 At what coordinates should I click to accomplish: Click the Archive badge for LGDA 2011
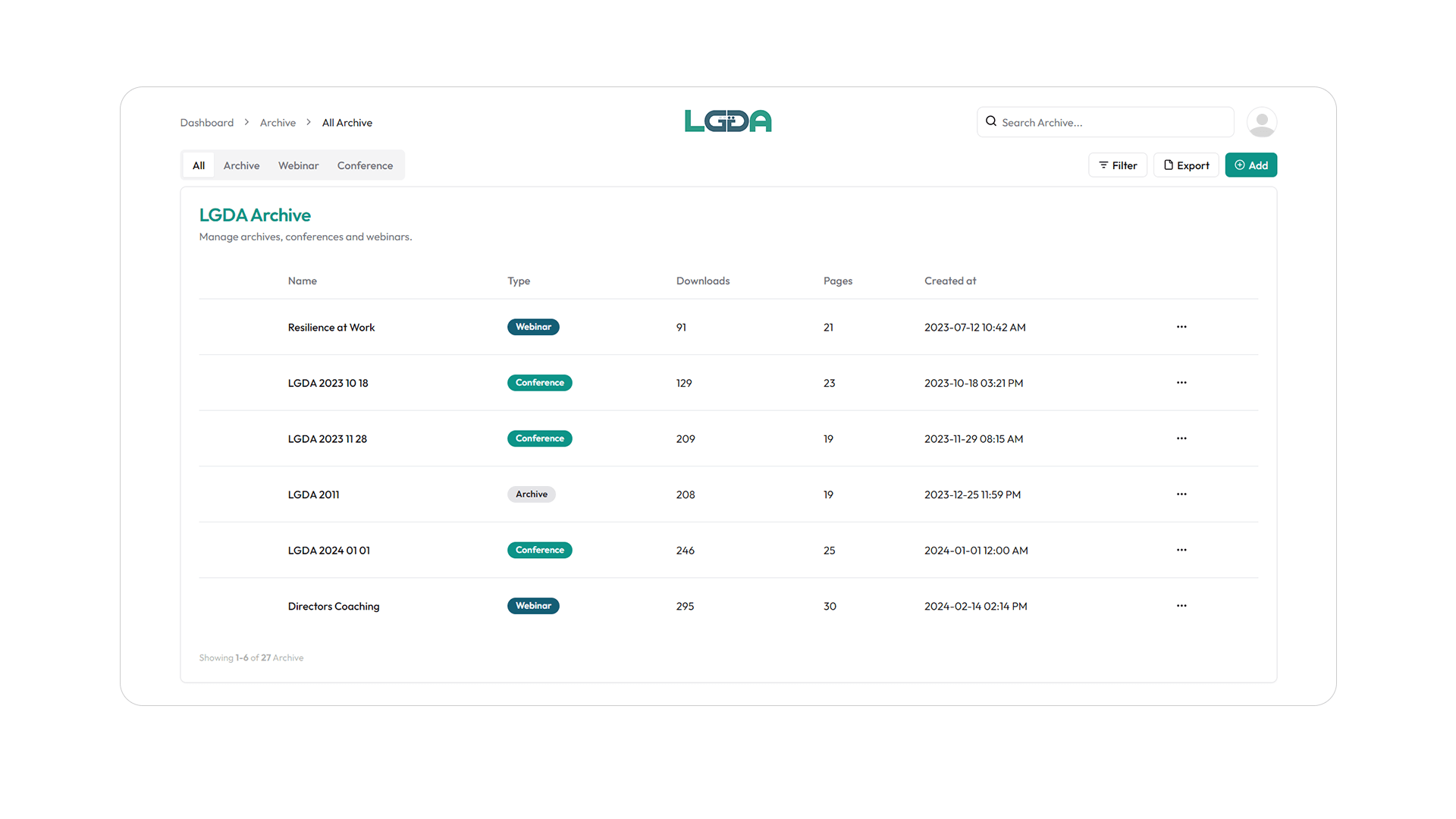pos(532,494)
